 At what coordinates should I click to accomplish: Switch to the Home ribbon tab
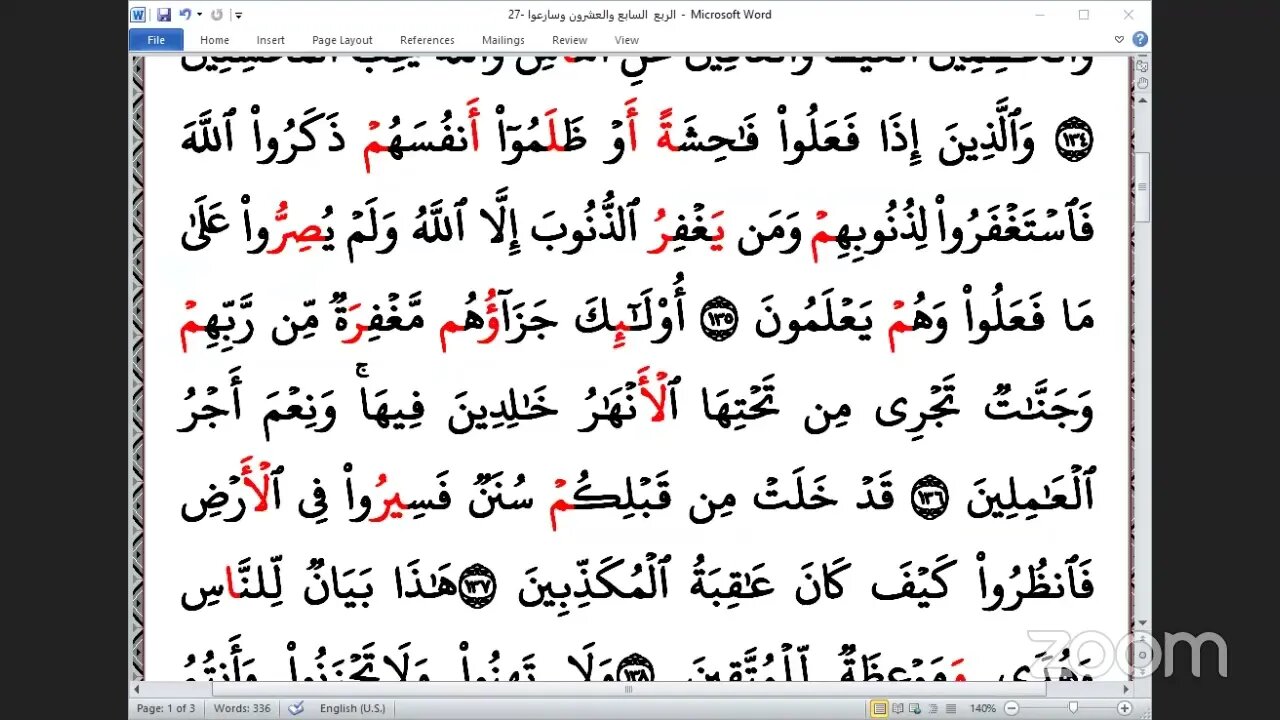click(x=214, y=40)
